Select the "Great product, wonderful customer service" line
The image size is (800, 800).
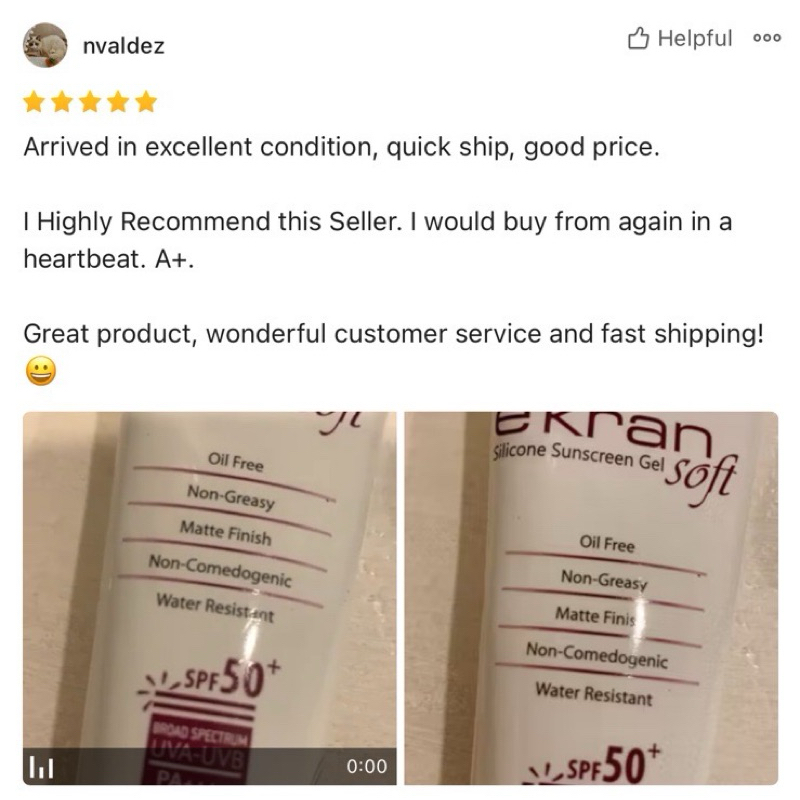coord(393,334)
